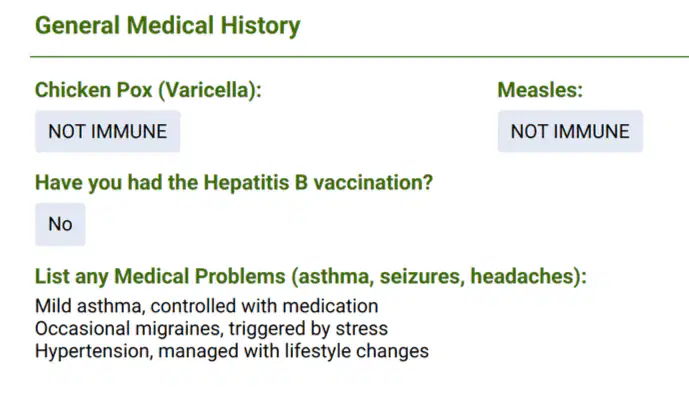Select the Chicken Pox NOT IMMUNE field
689x405 pixels.
108,131
